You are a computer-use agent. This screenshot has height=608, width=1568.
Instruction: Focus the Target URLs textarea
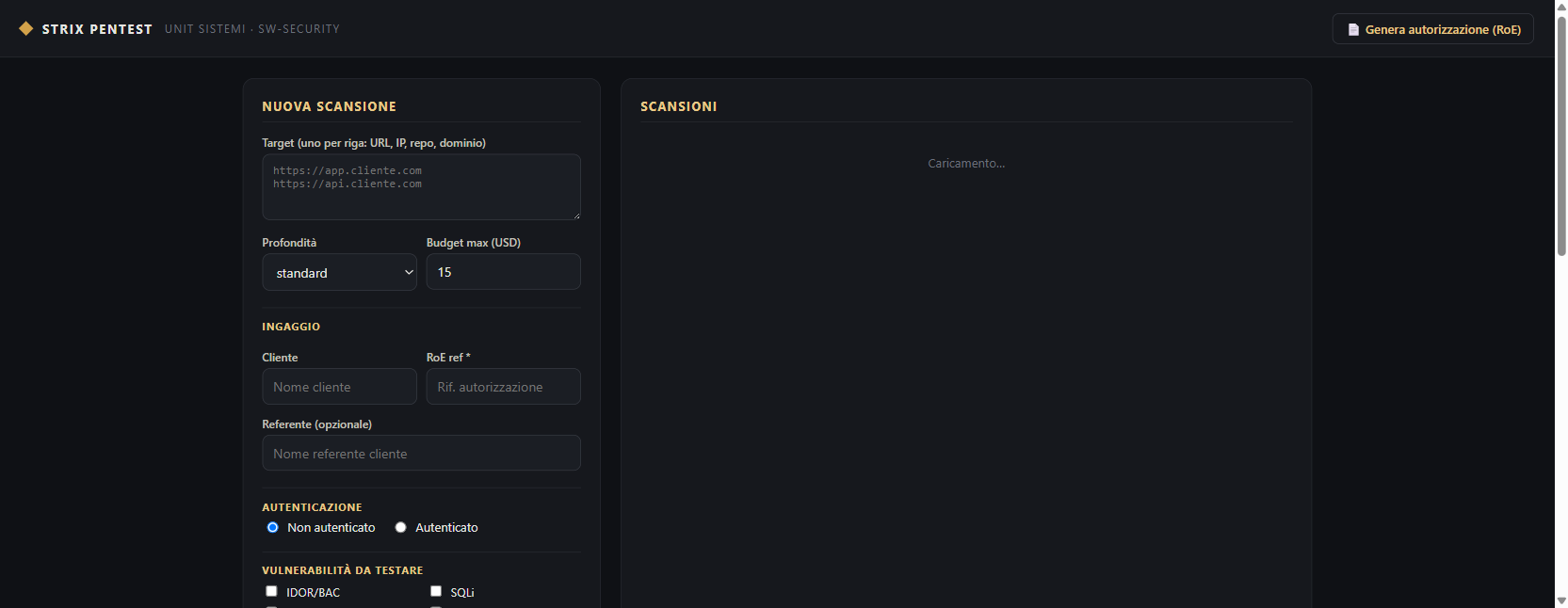(x=421, y=186)
